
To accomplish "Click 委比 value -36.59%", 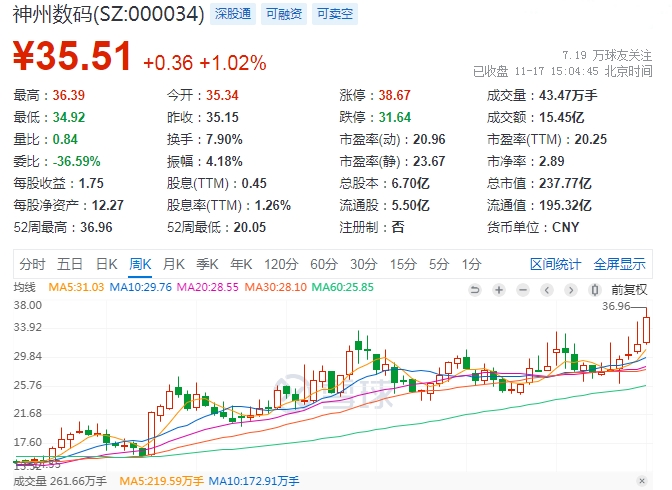I will pyautogui.click(x=76, y=161).
